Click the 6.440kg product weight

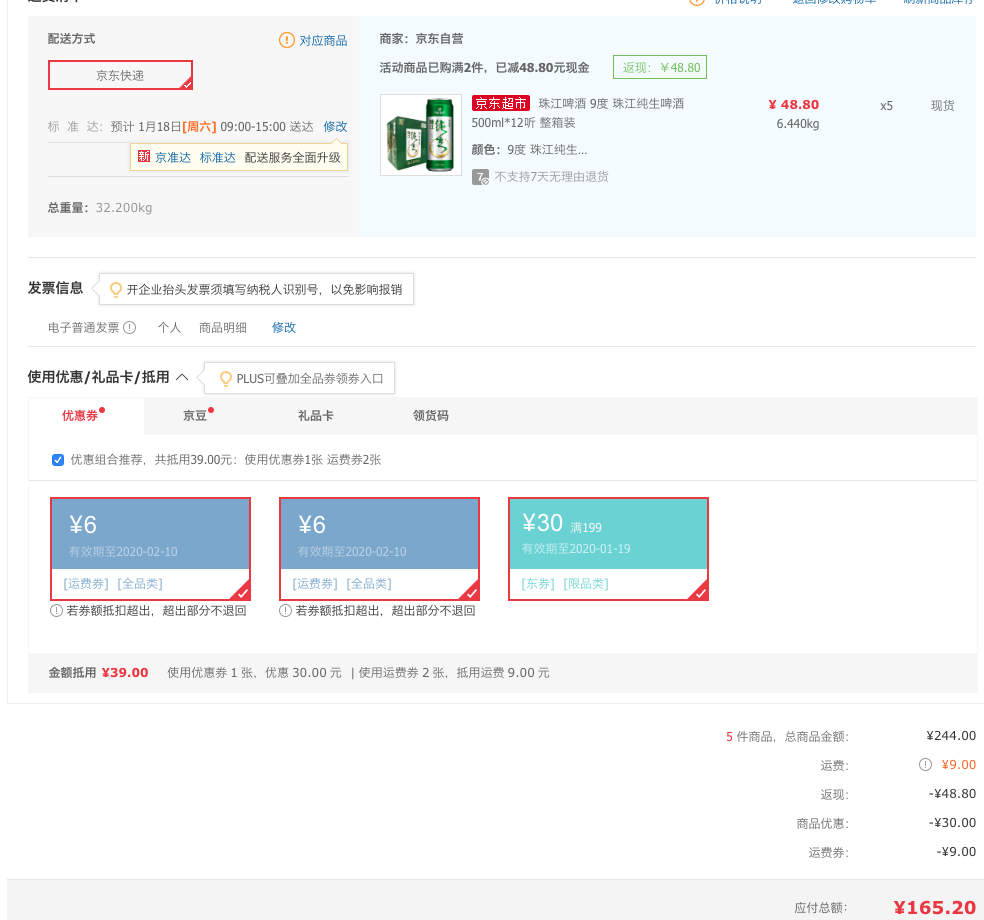coord(798,124)
